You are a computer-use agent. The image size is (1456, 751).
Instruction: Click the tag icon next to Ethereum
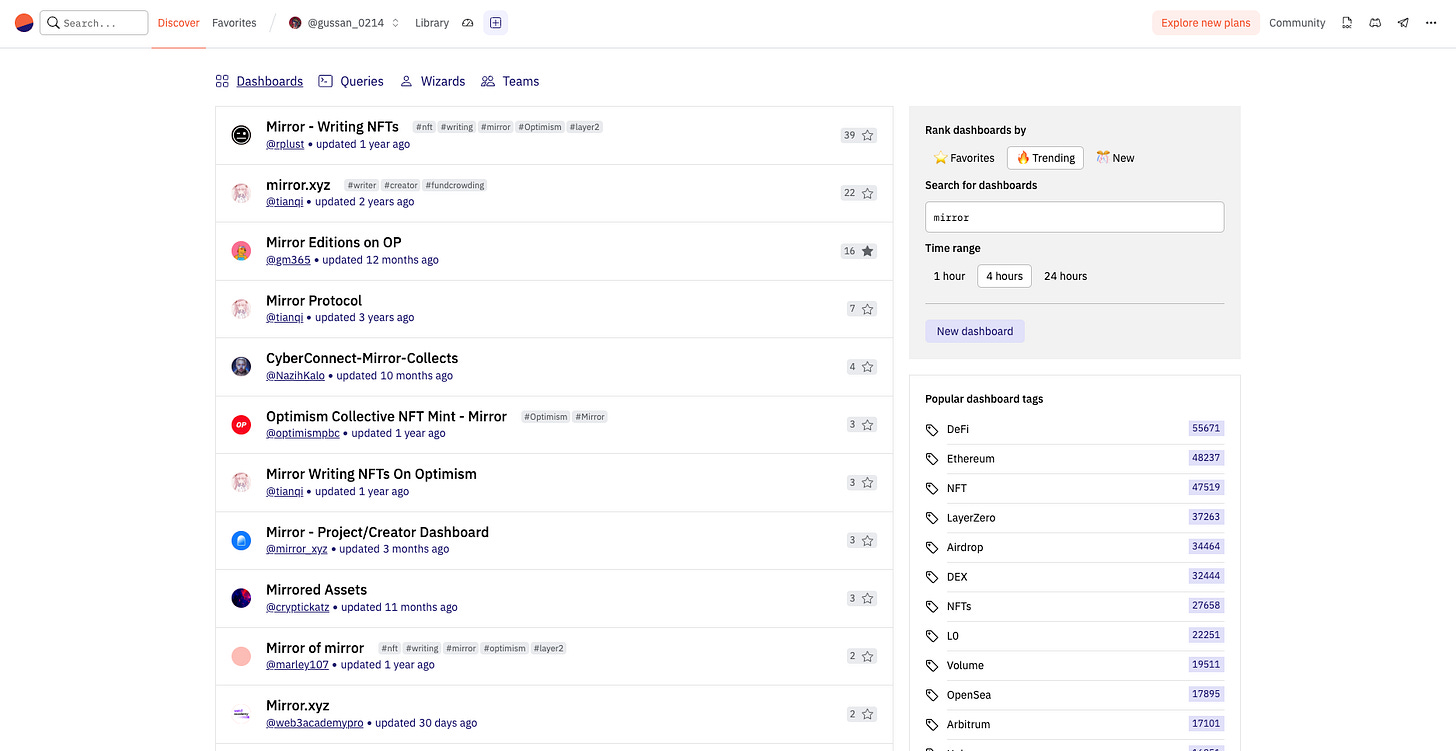point(933,459)
